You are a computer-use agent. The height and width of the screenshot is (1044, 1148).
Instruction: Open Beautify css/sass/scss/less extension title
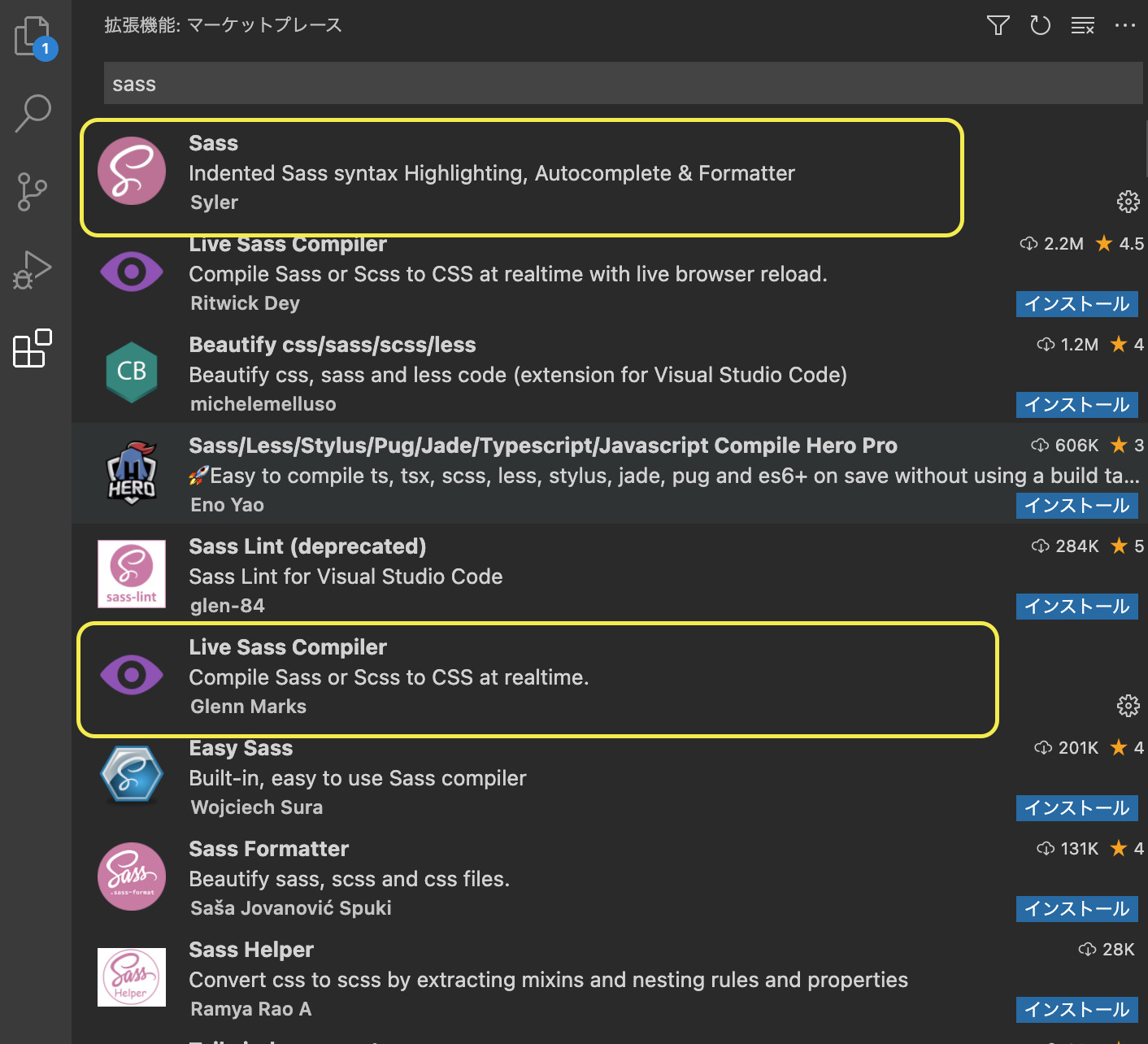click(x=333, y=345)
